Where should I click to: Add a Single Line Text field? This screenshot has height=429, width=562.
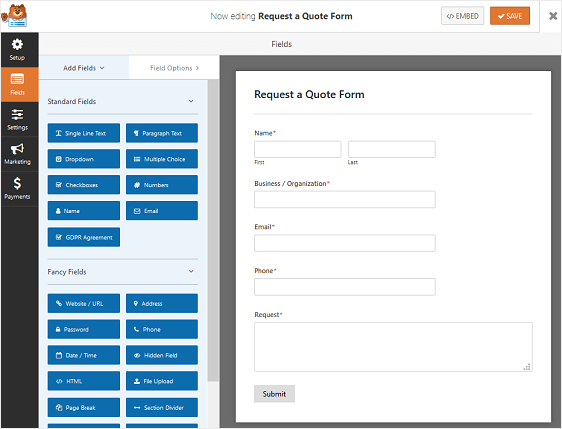84,133
